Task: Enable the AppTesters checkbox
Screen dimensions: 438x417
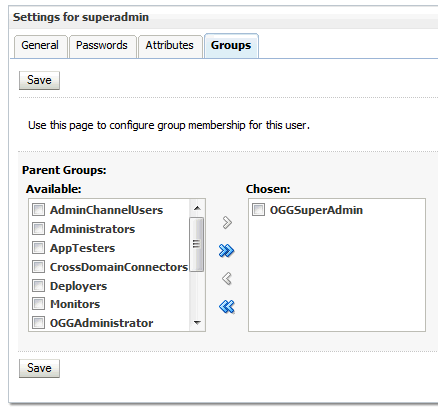Action: point(38,248)
